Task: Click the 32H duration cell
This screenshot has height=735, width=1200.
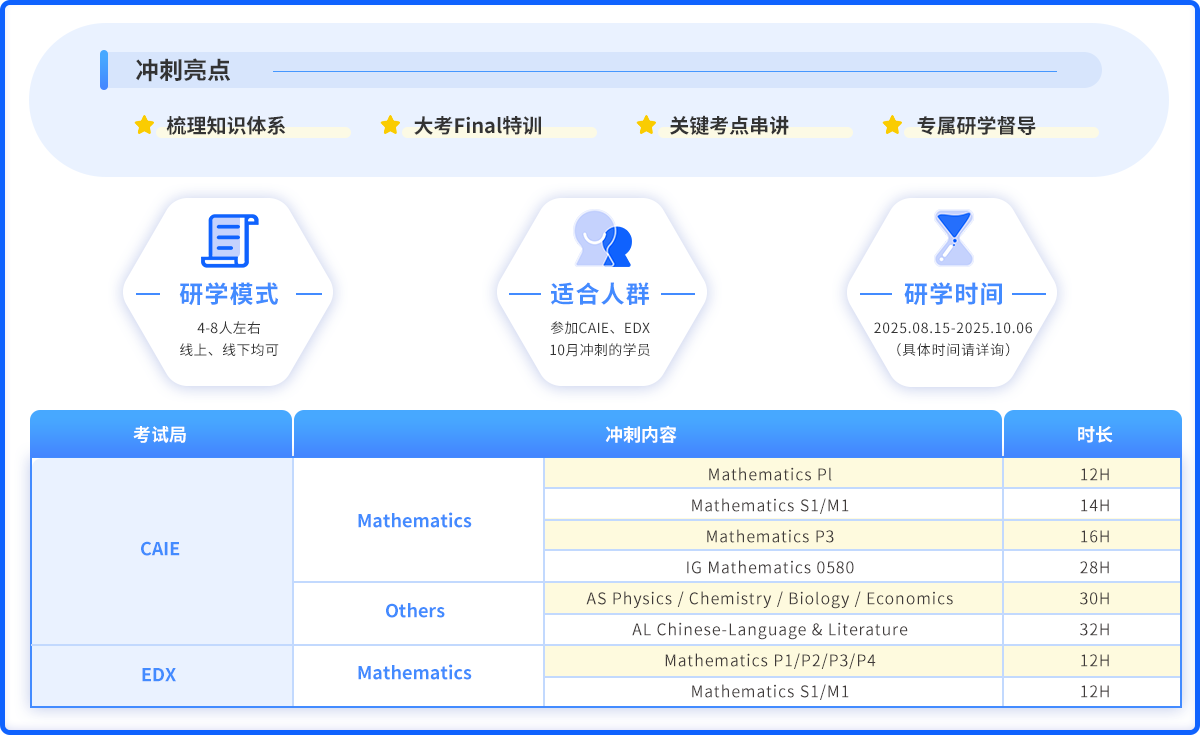Action: click(x=1094, y=629)
